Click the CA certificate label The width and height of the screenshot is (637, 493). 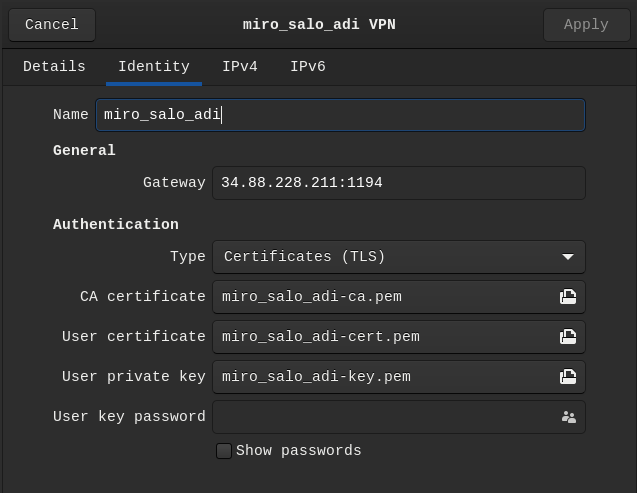coord(143,297)
